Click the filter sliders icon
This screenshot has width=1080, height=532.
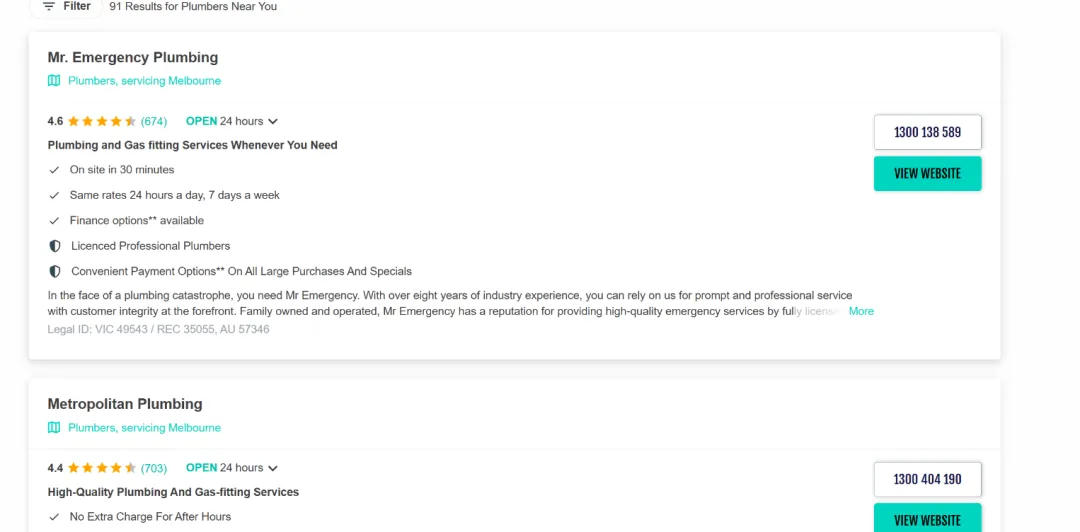(x=49, y=7)
